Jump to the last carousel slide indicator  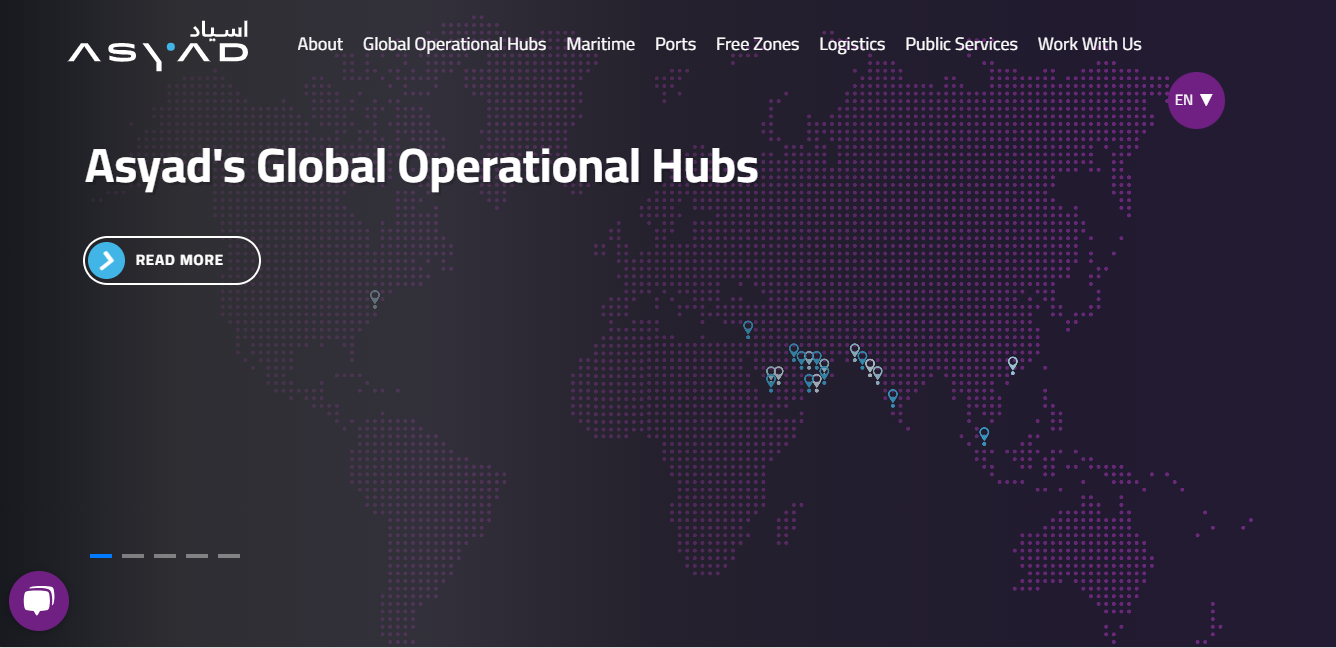pos(229,556)
